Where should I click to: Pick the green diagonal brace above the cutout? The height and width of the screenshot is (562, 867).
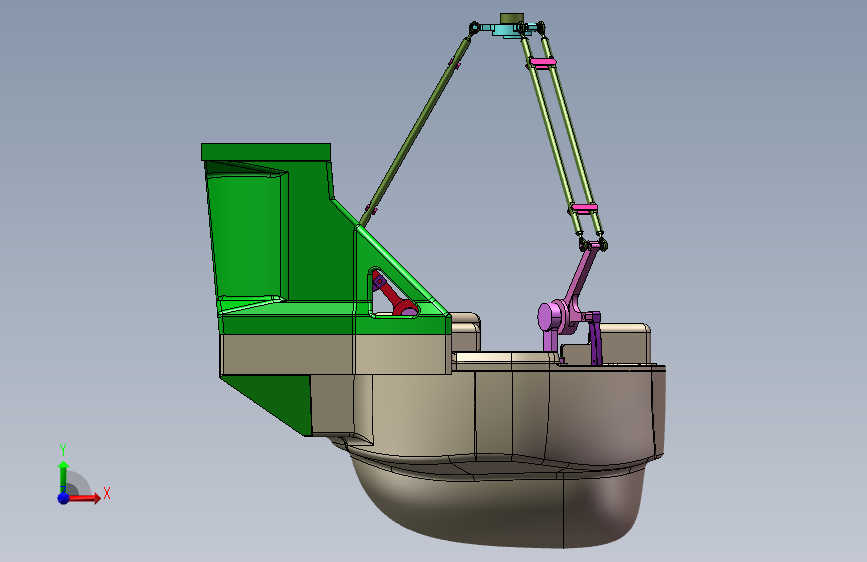pos(403,271)
